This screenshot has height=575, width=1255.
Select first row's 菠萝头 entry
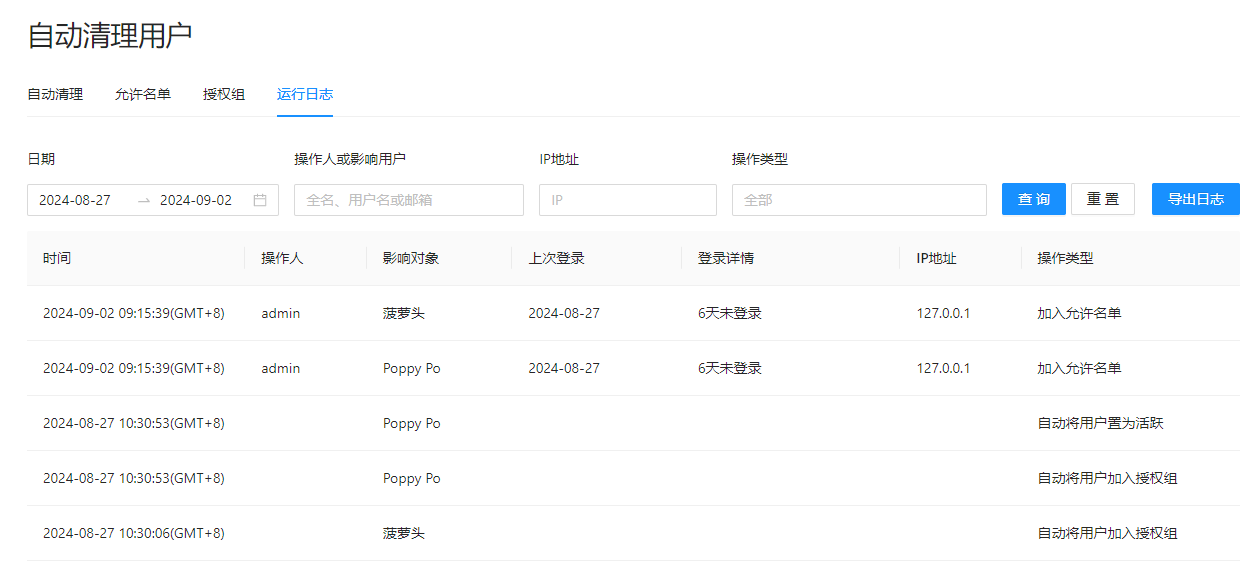coord(404,313)
